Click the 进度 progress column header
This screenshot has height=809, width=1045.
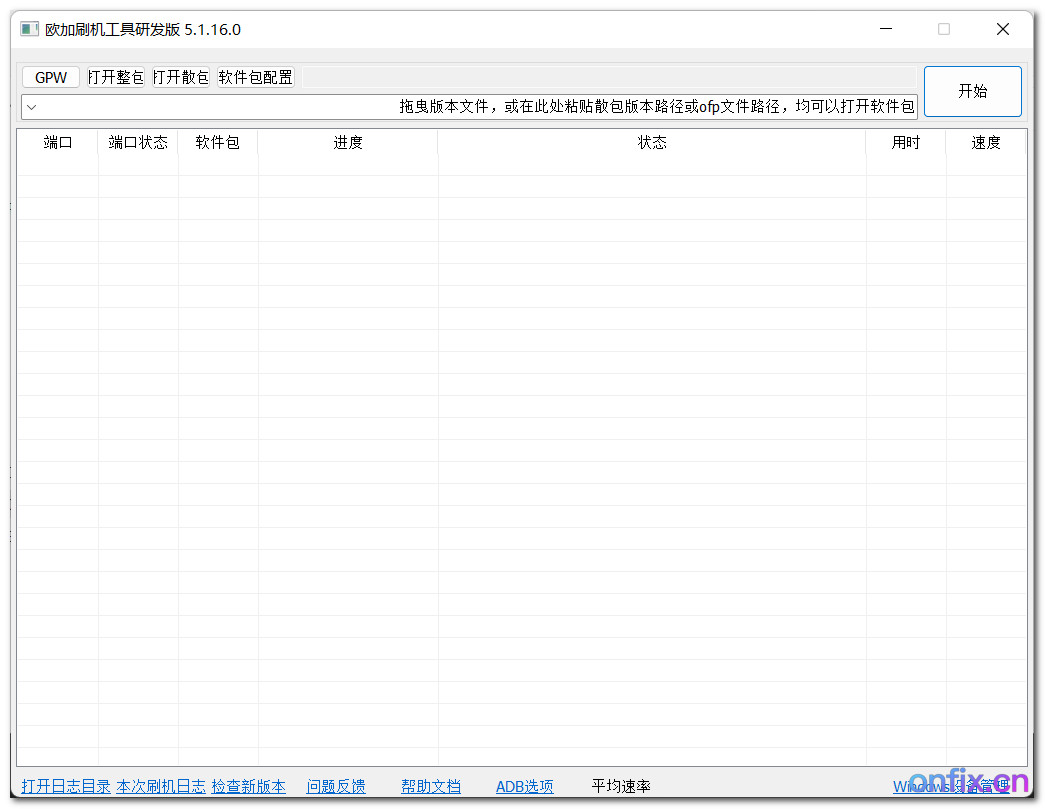pos(347,142)
